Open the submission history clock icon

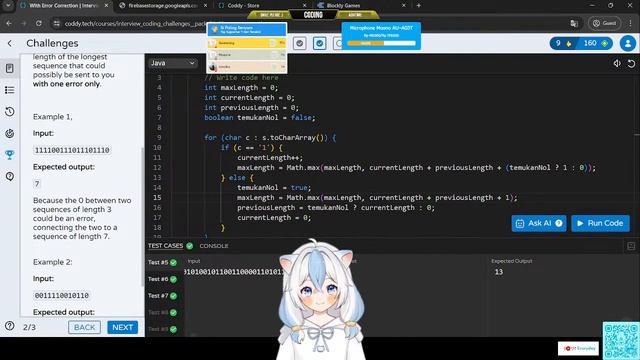pyautogui.click(x=10, y=111)
